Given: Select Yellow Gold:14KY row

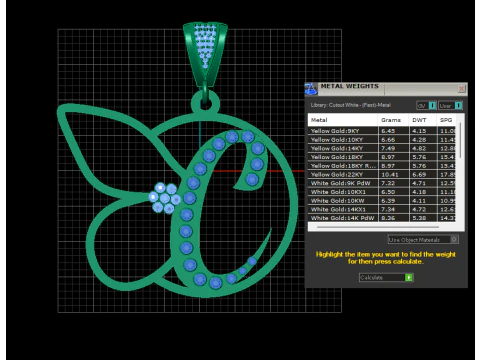Looking at the screenshot, I should [x=381, y=148].
